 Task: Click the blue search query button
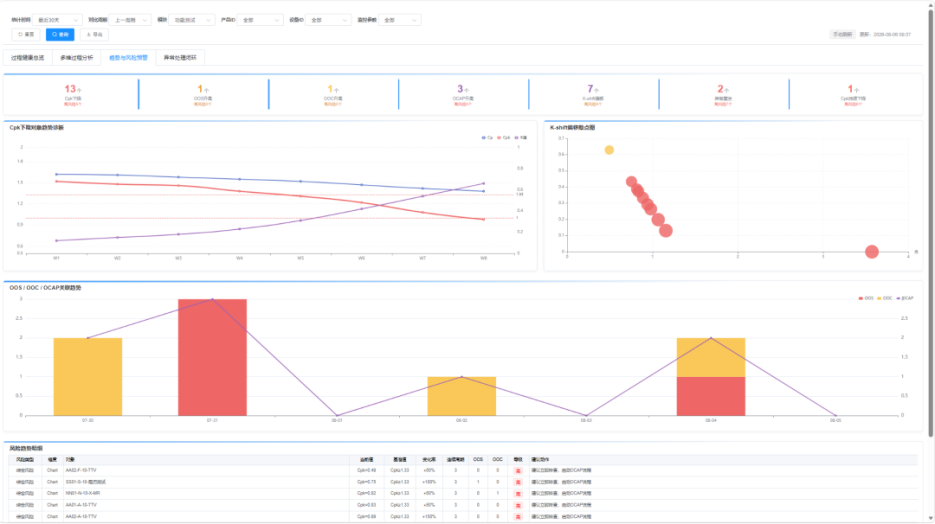click(60, 35)
